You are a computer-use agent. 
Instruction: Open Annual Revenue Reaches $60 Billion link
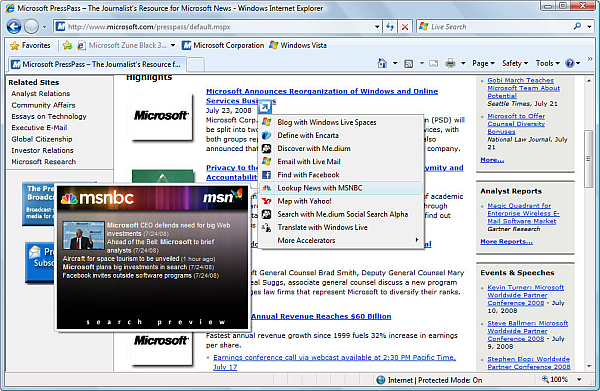[321, 316]
